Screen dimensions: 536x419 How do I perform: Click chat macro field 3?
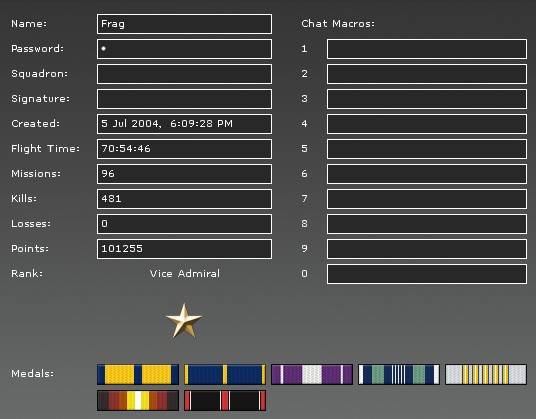[427, 99]
